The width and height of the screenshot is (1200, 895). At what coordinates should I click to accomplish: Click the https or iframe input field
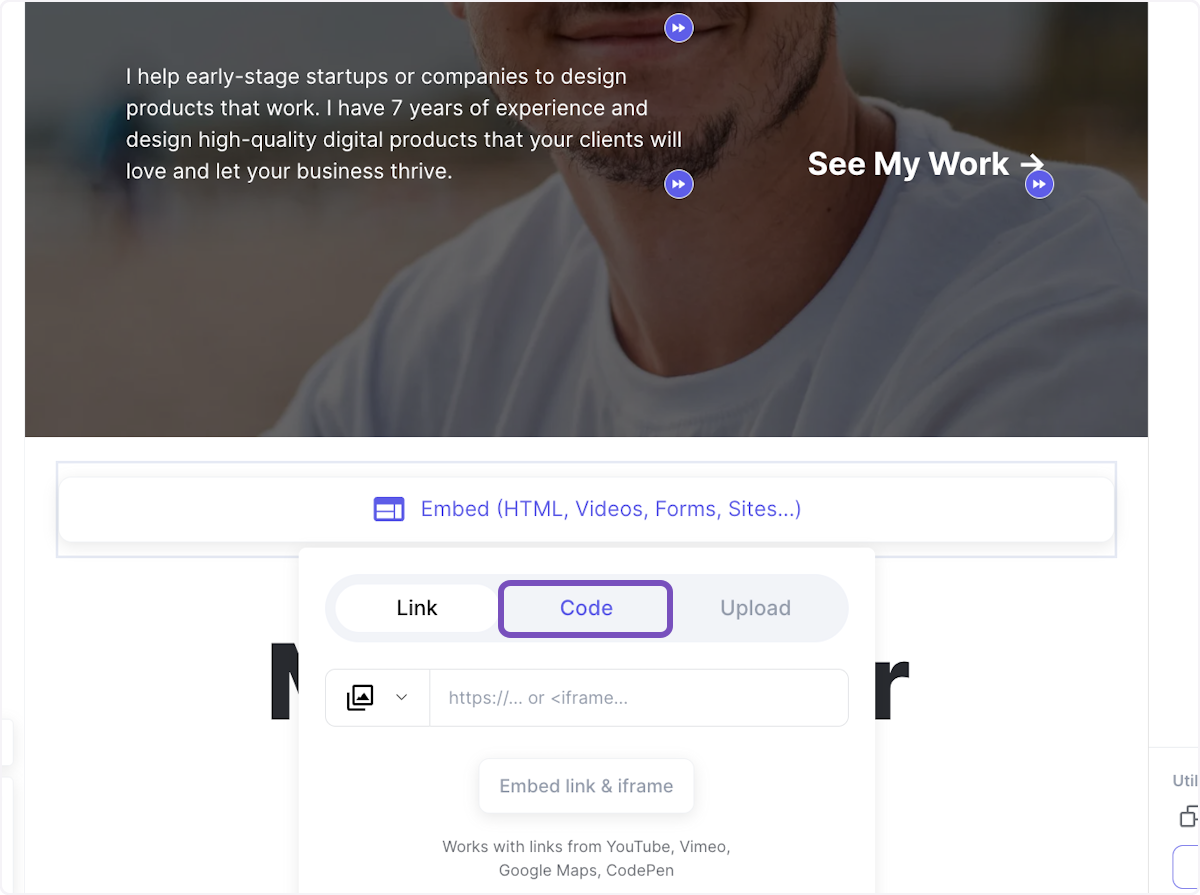click(x=638, y=698)
